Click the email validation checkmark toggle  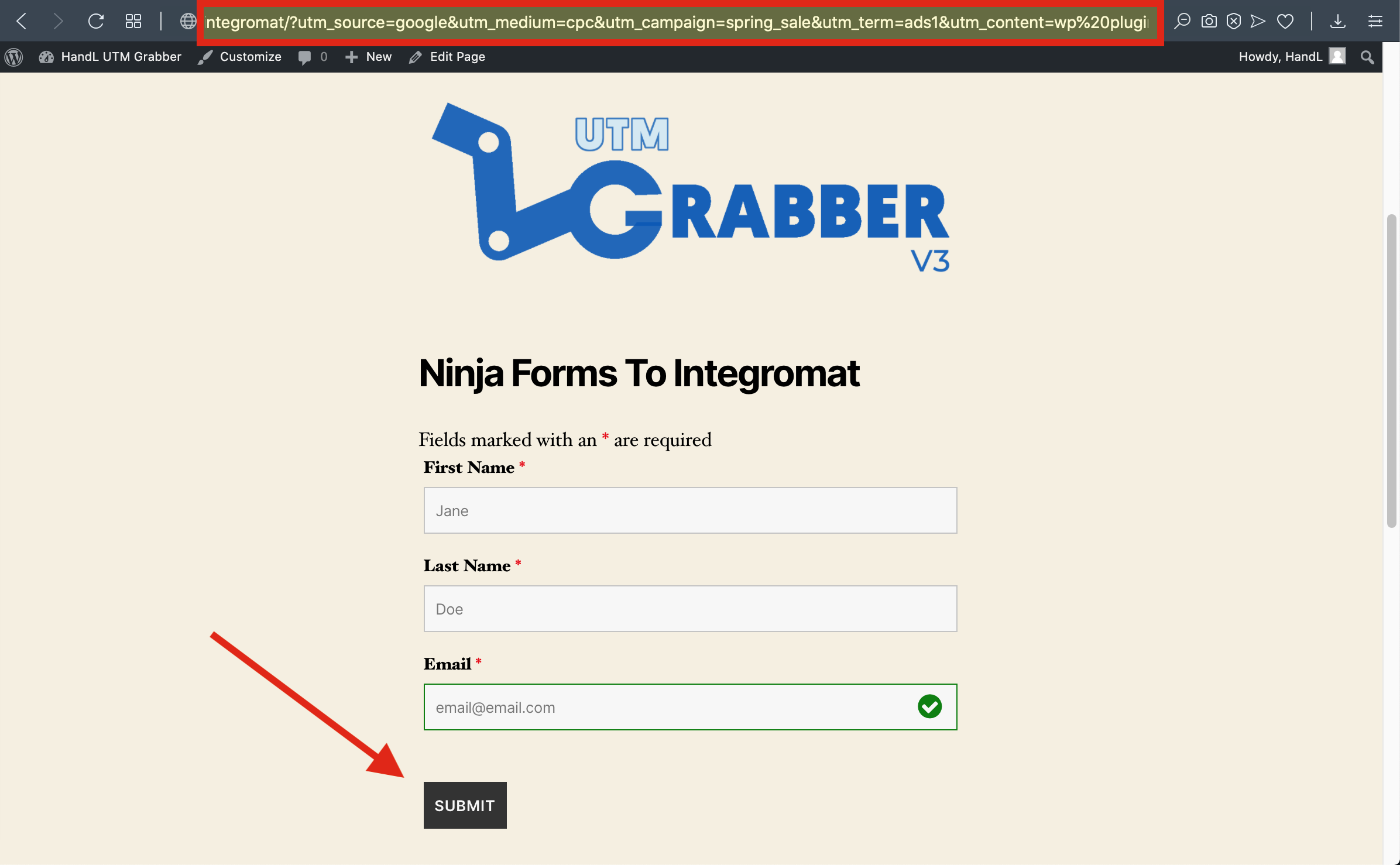coord(929,707)
